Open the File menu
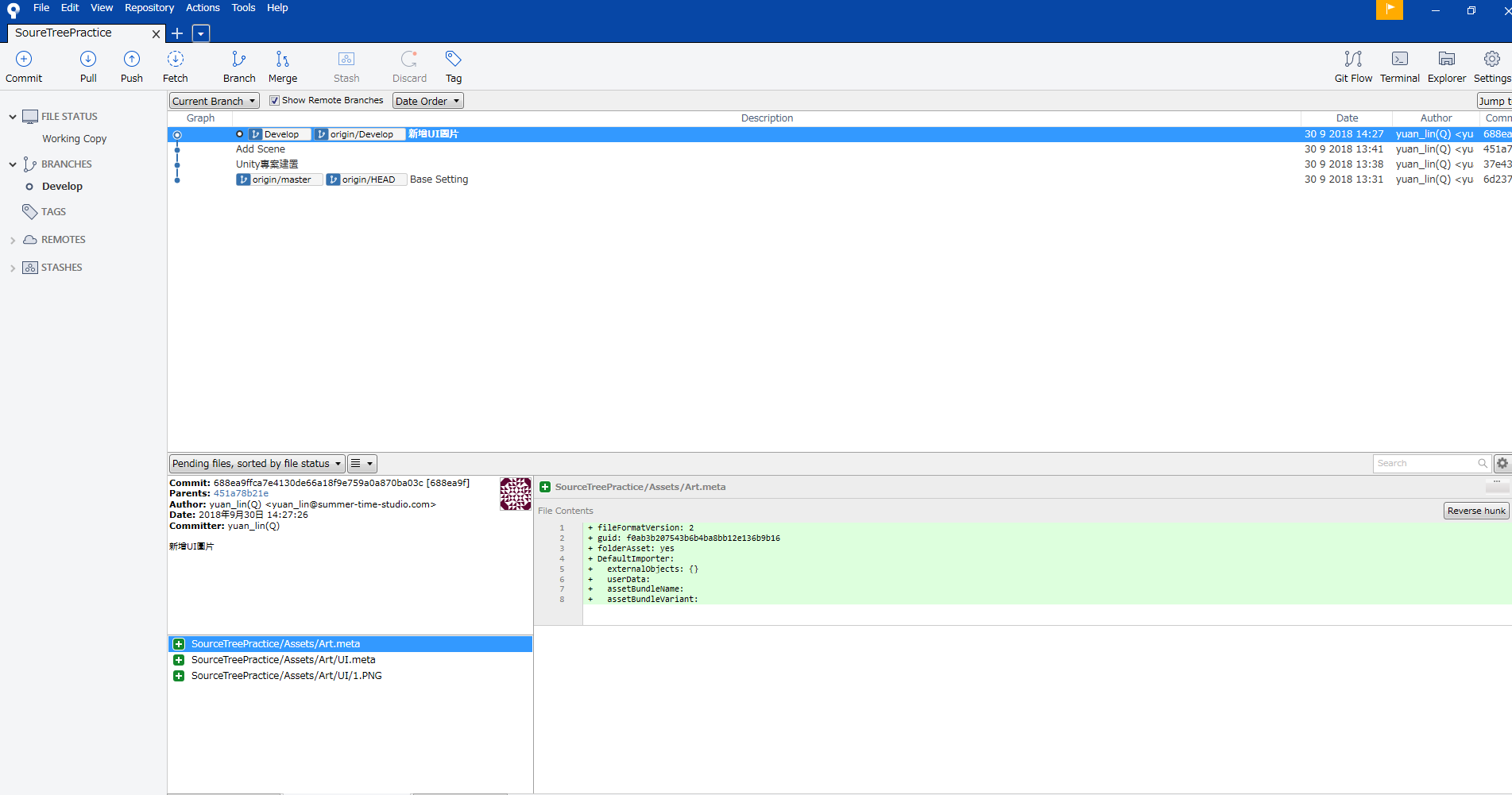The width and height of the screenshot is (1512, 795). tap(41, 8)
